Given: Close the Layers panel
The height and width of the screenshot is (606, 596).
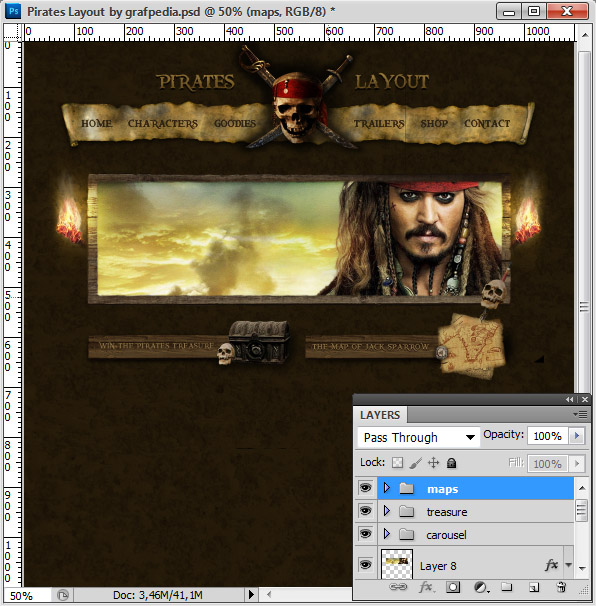Looking at the screenshot, I should point(585,400).
